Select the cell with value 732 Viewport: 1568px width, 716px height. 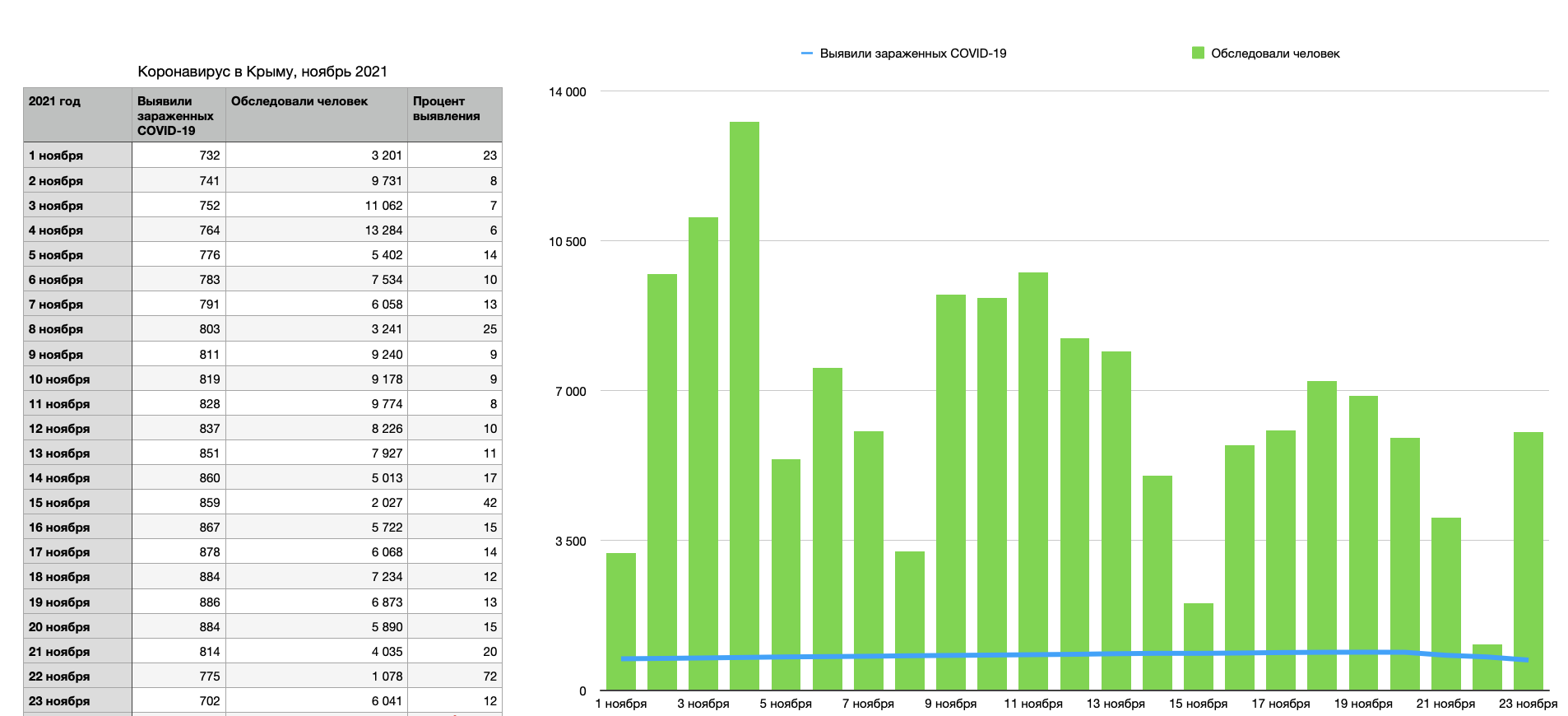click(x=179, y=156)
